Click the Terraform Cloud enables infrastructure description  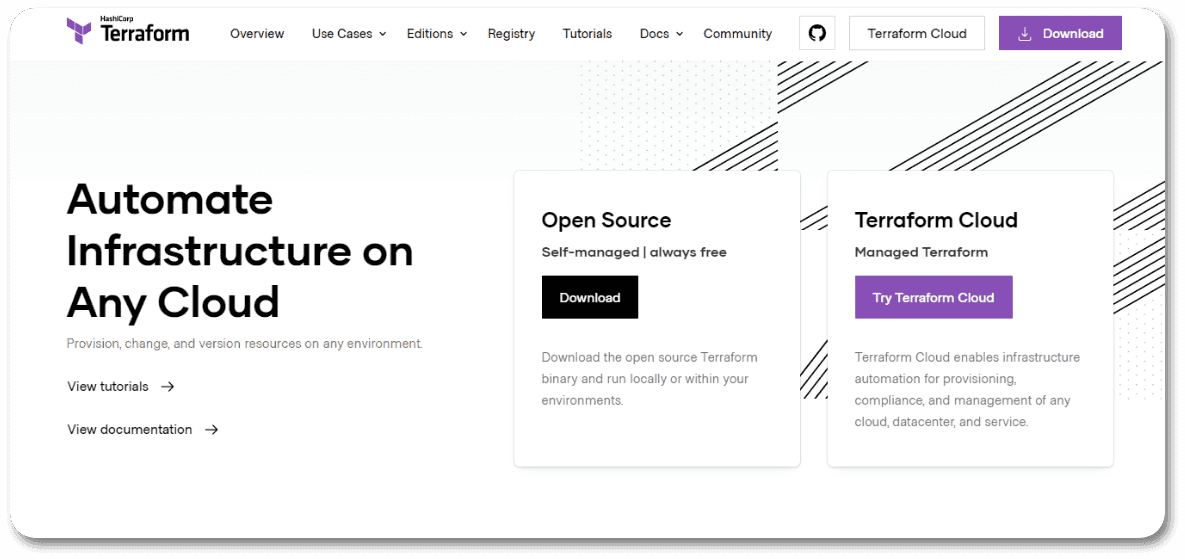[x=967, y=389]
